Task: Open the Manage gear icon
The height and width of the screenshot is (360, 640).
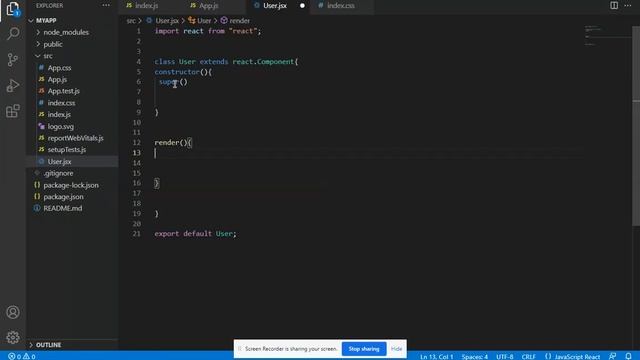Action: (x=13, y=337)
